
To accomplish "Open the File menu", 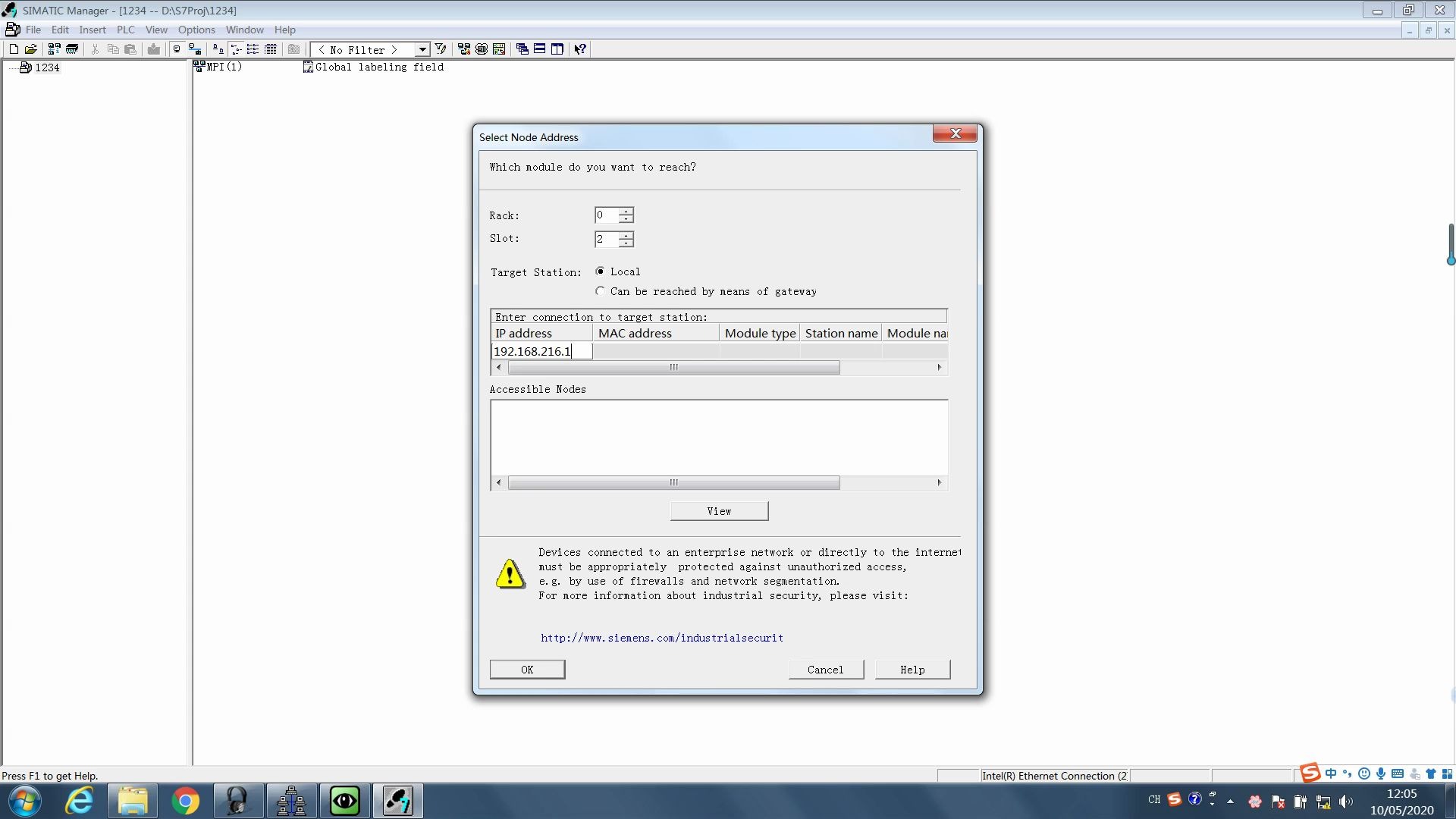I will [x=33, y=30].
